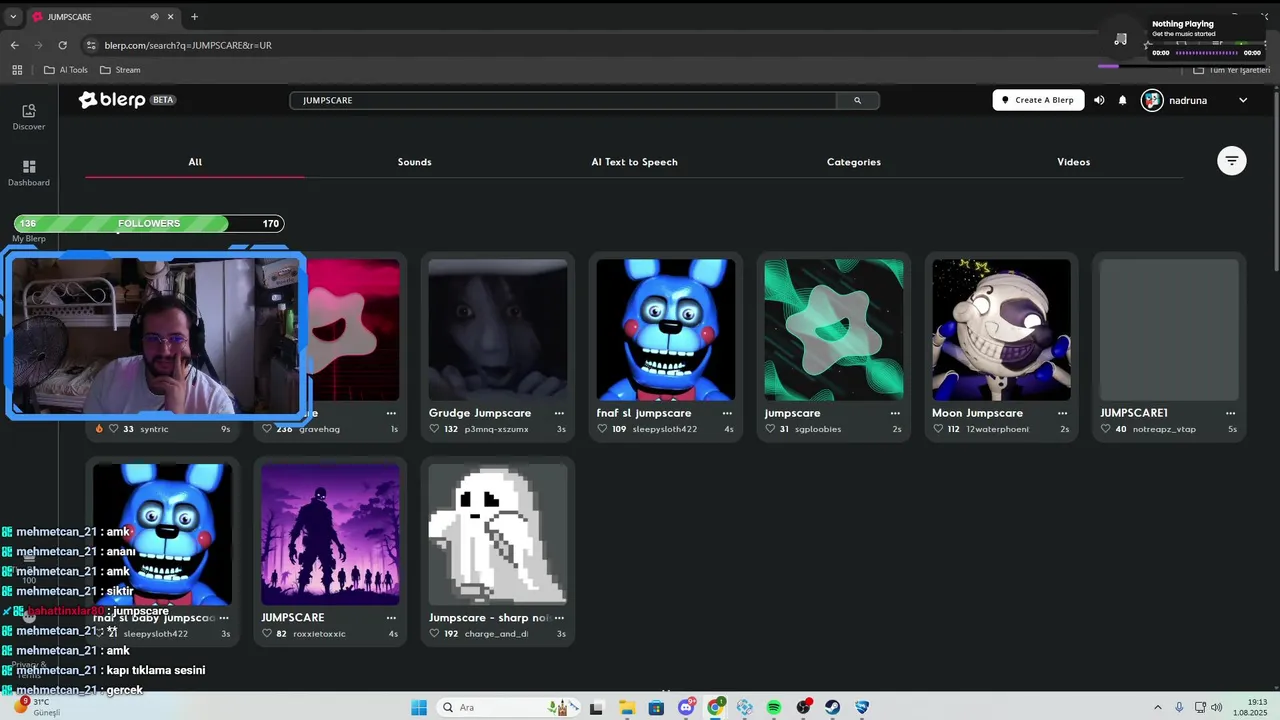Mute blerp sound with the speaker icon

pos(1099,100)
